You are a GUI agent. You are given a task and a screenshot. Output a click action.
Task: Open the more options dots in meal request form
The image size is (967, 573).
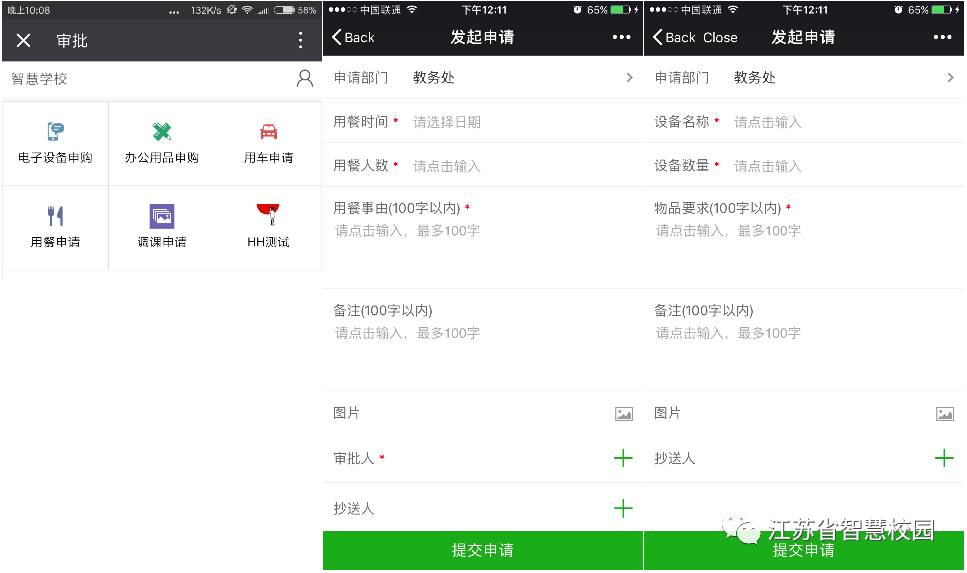[621, 38]
